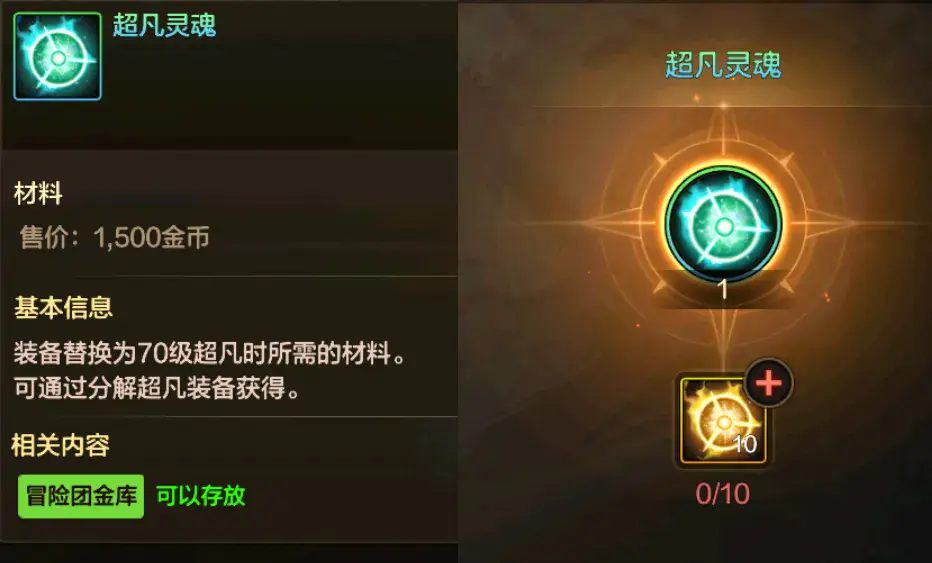Click the 可通过分解超凡装备获得 description line
Image resolution: width=932 pixels, height=563 pixels.
(157, 388)
